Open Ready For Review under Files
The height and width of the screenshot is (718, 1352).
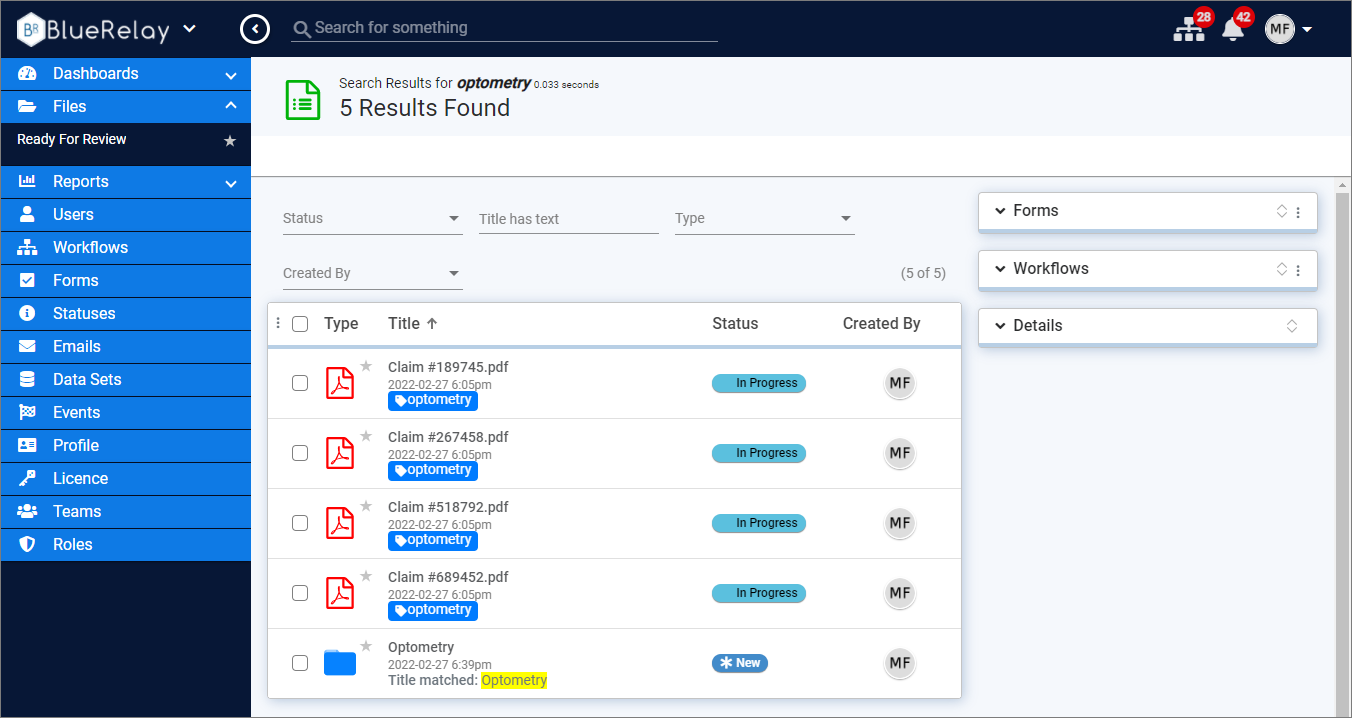point(72,139)
